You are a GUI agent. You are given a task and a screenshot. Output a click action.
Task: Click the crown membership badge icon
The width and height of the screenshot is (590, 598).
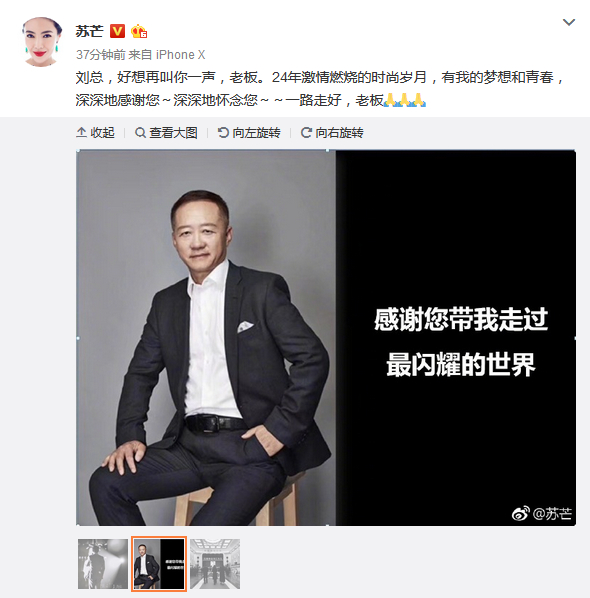pos(139,31)
